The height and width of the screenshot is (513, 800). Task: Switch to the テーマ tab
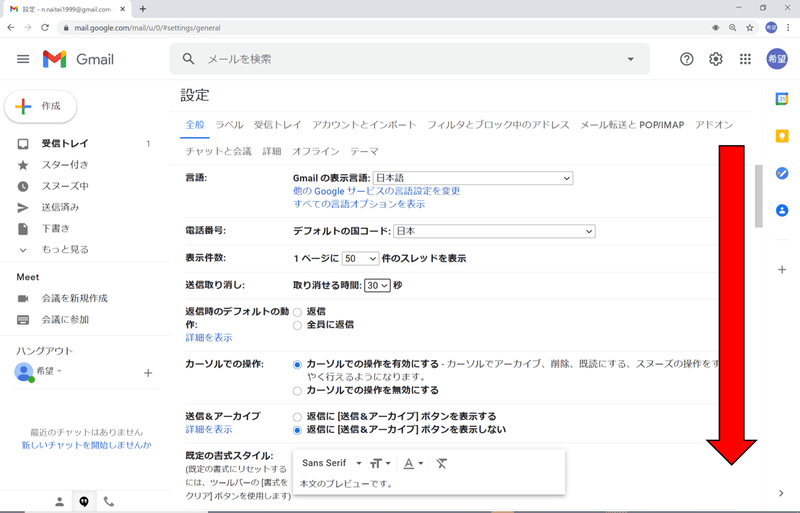pyautogui.click(x=364, y=151)
